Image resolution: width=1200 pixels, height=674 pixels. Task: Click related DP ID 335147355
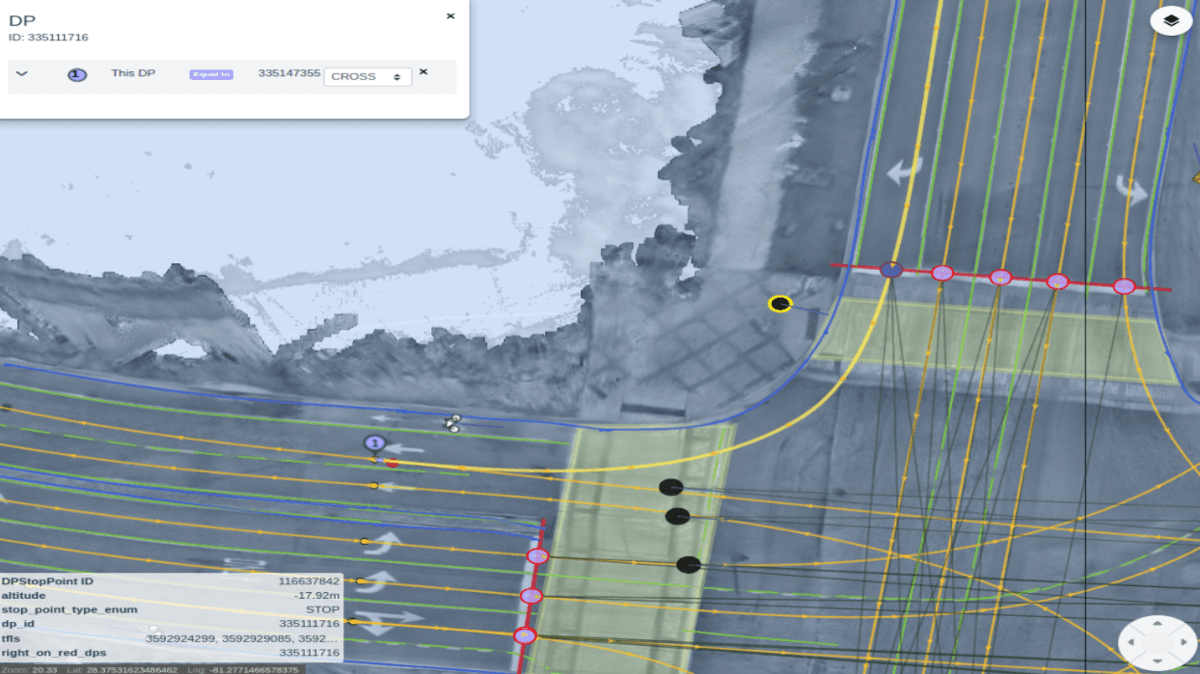(x=288, y=74)
